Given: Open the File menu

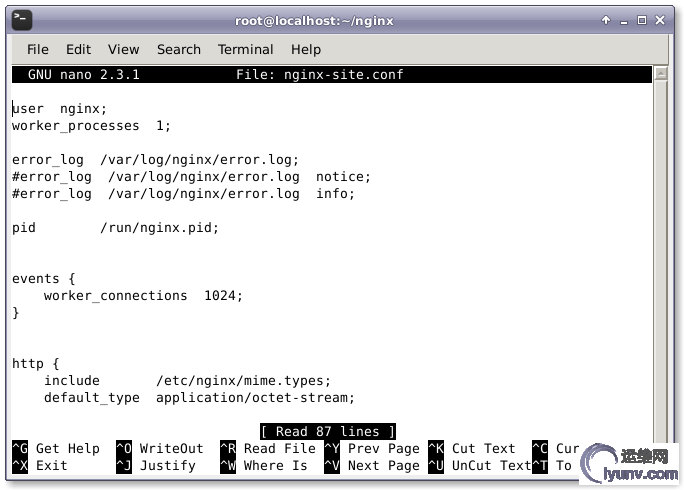Looking at the screenshot, I should [38, 49].
